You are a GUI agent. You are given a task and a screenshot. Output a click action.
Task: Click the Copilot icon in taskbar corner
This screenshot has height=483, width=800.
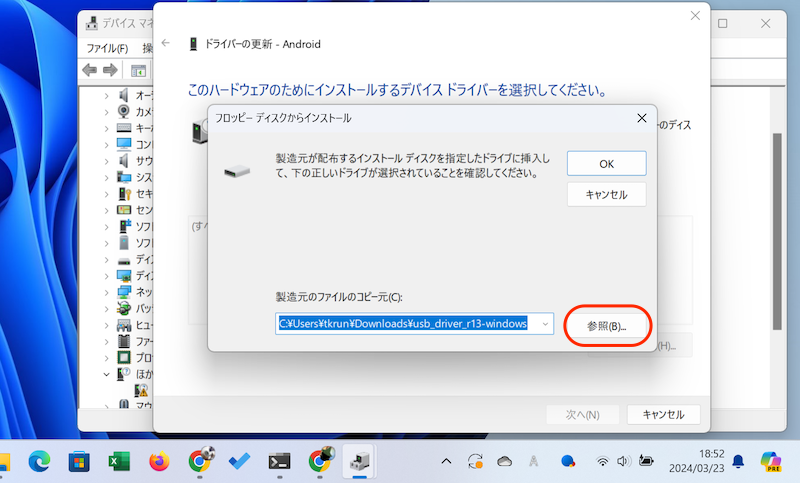[x=771, y=461]
